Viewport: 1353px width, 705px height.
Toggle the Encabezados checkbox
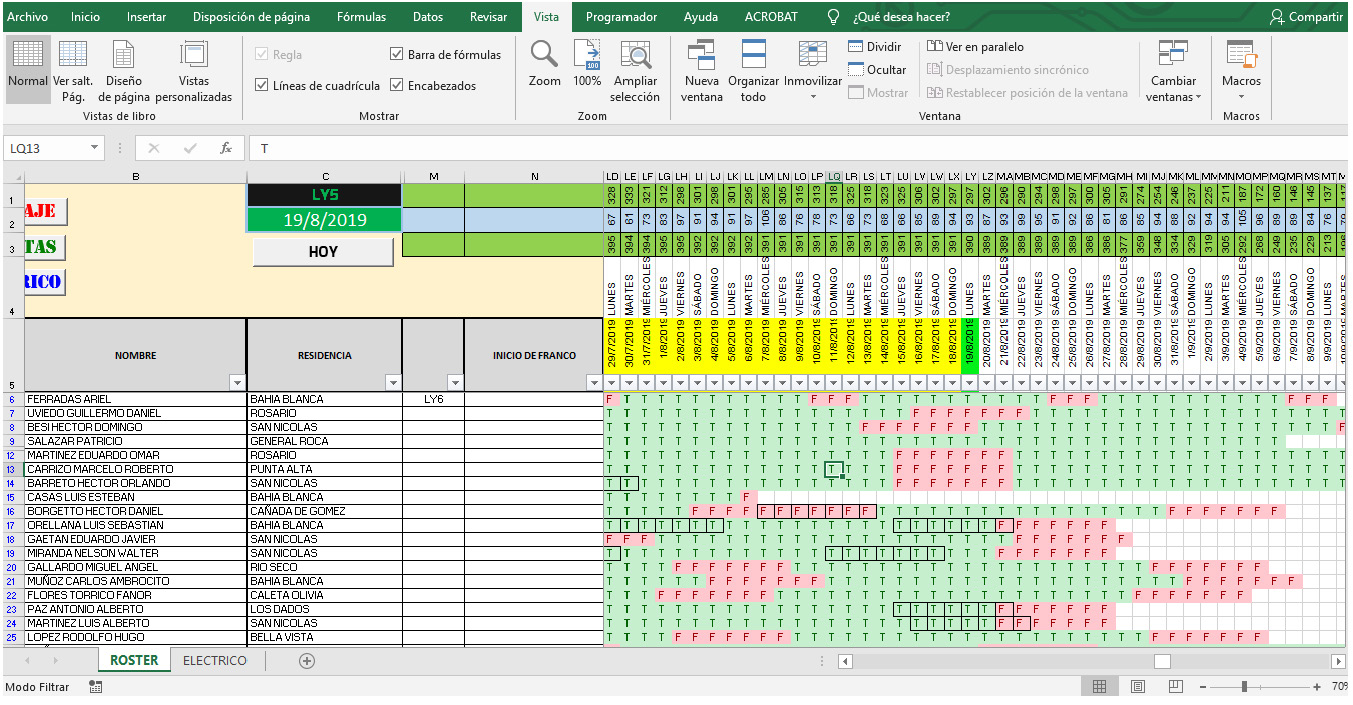click(x=397, y=86)
